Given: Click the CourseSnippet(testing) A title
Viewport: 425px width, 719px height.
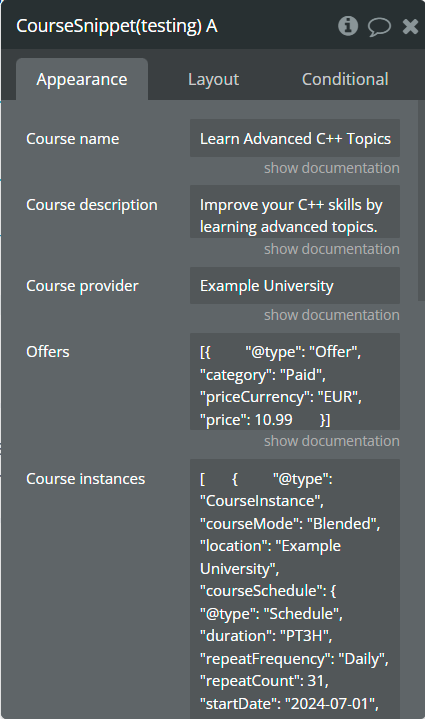Looking at the screenshot, I should tap(117, 26).
